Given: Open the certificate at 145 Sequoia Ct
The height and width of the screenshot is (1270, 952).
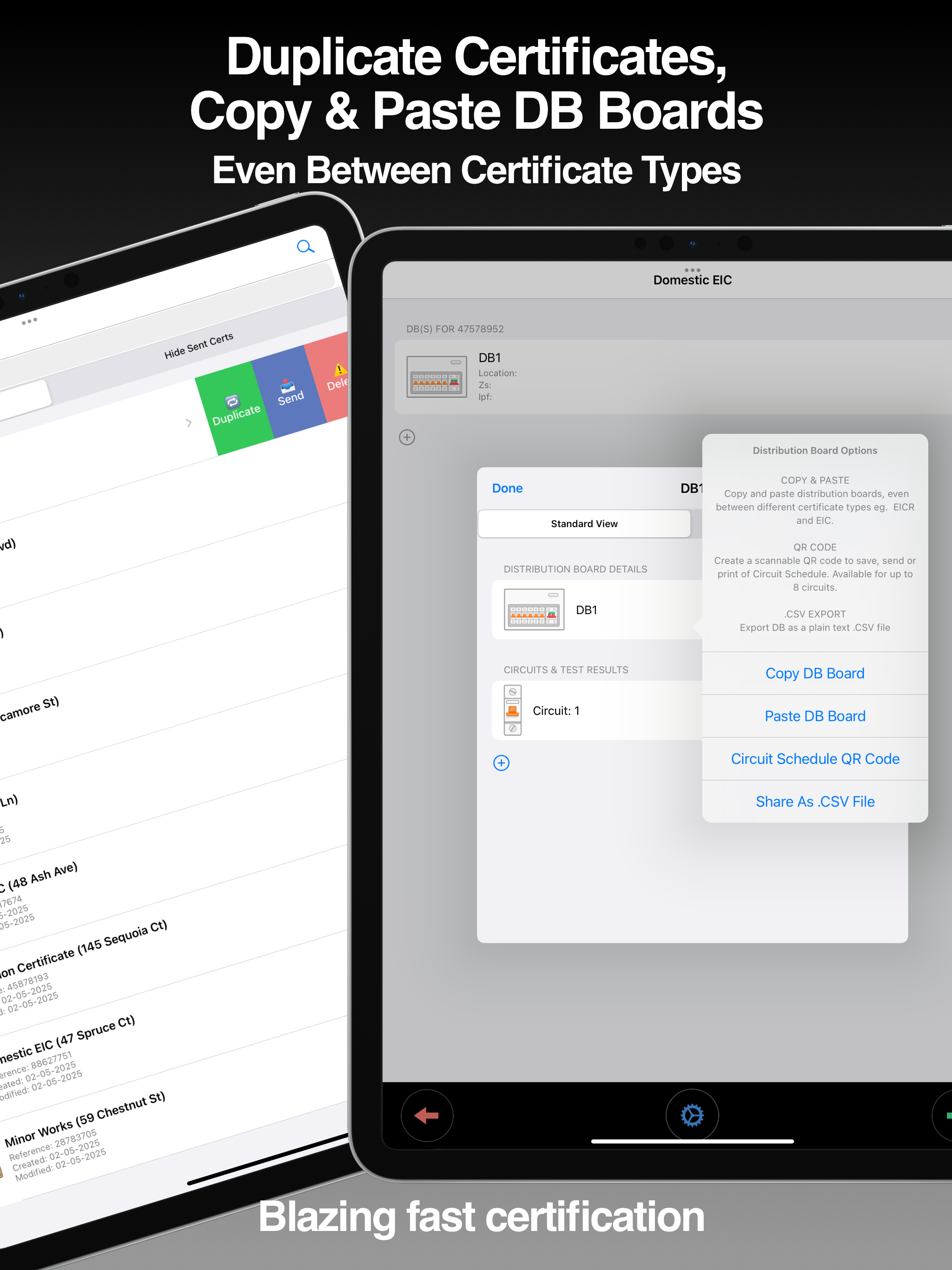Looking at the screenshot, I should 83,950.
